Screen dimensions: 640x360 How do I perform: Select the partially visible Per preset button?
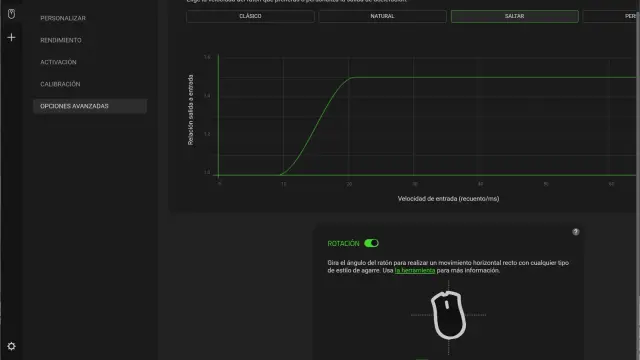tap(610, 16)
